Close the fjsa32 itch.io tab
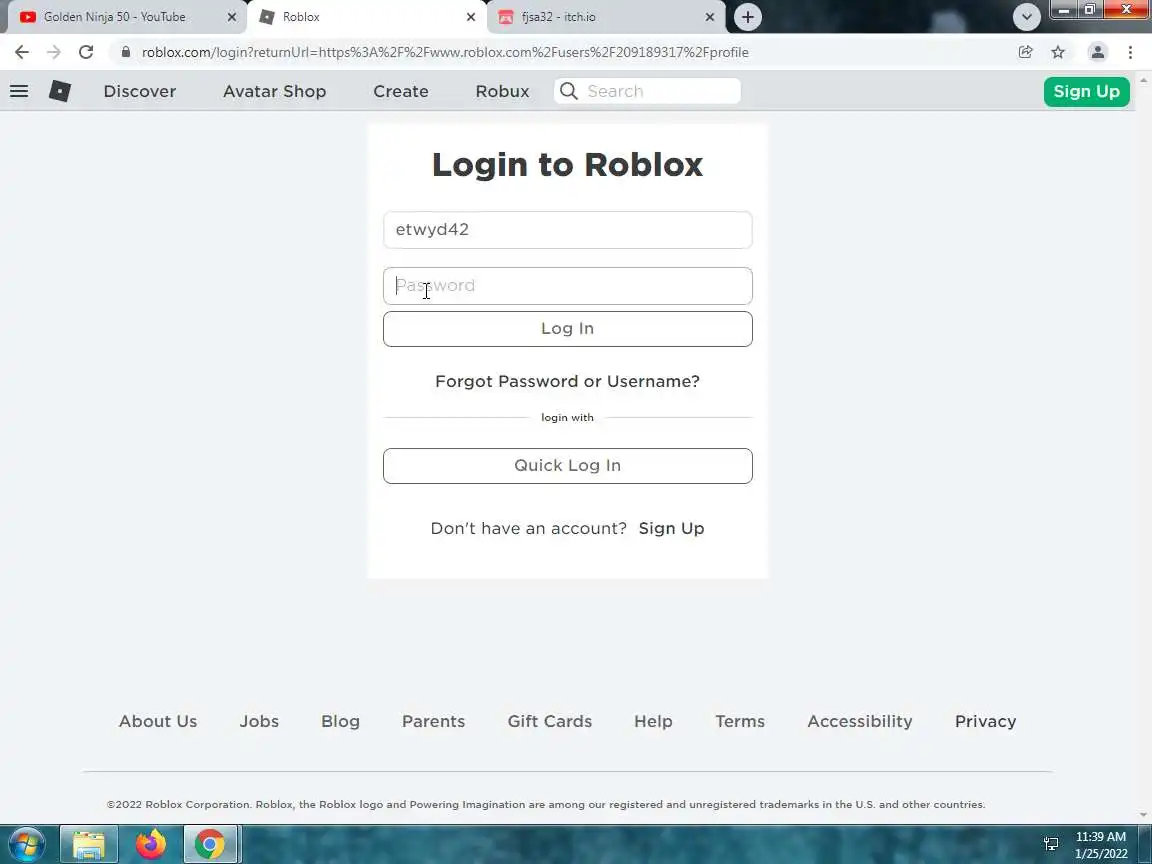The image size is (1152, 864). pyautogui.click(x=710, y=17)
